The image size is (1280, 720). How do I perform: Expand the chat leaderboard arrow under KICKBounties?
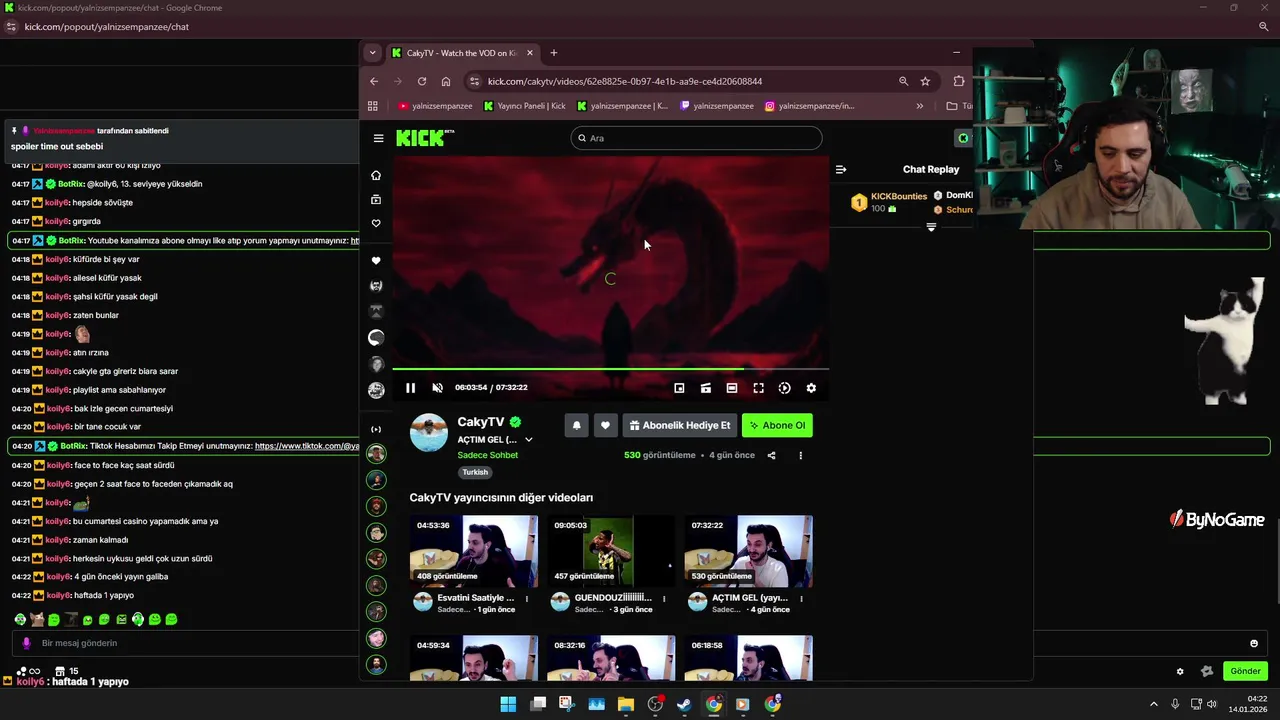931,228
